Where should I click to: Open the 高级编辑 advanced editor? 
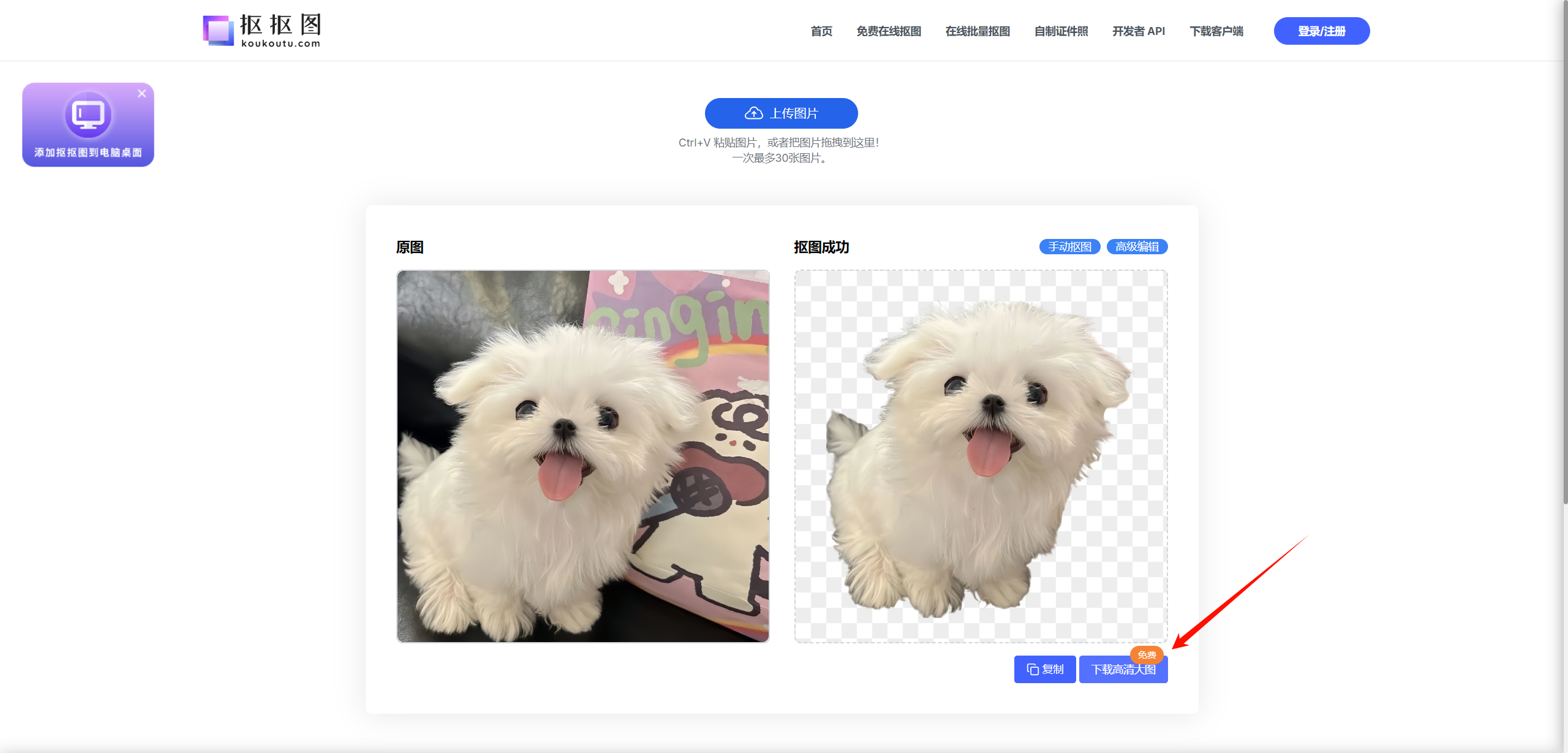point(1137,246)
